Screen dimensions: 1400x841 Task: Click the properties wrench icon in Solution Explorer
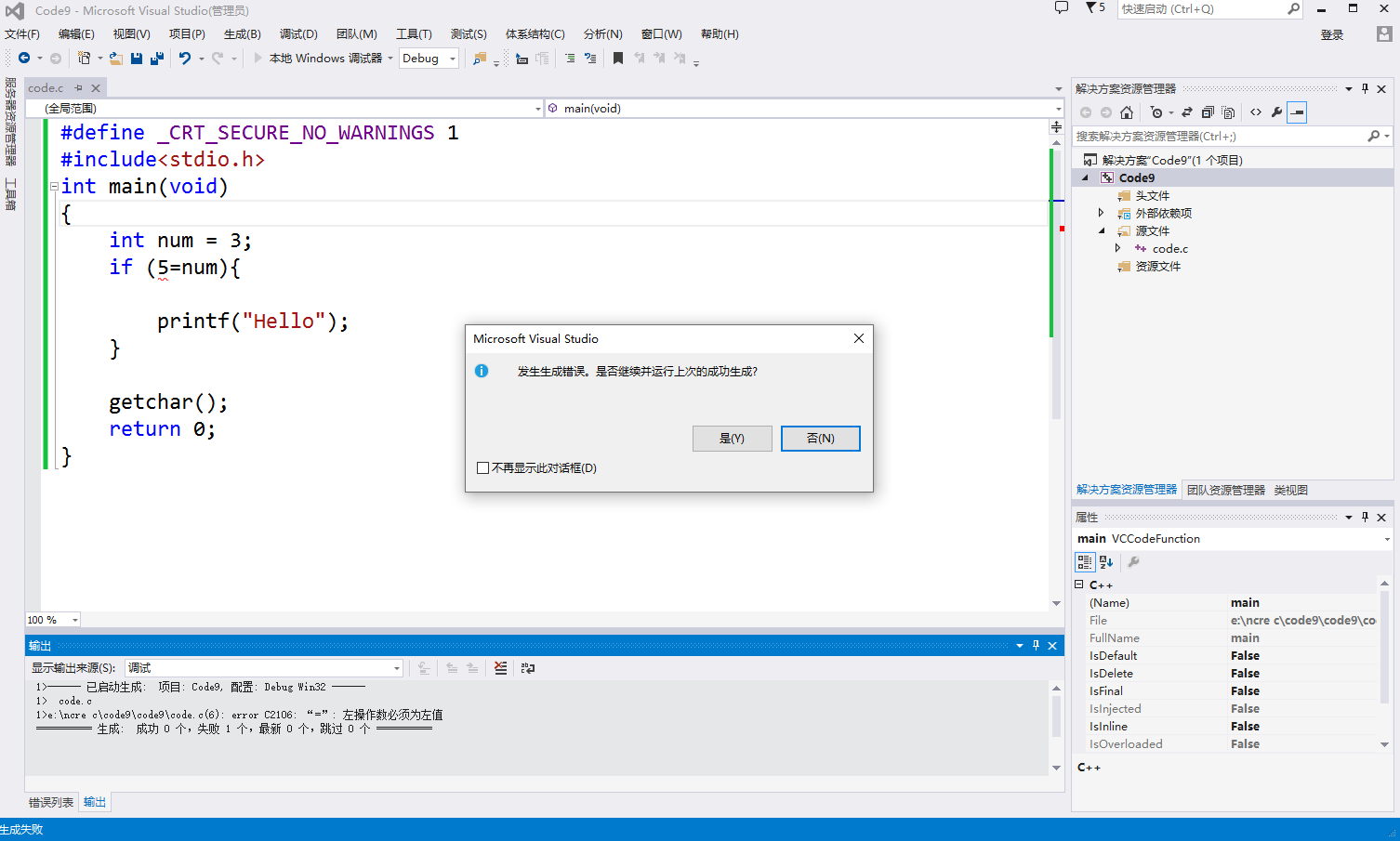(x=1276, y=112)
